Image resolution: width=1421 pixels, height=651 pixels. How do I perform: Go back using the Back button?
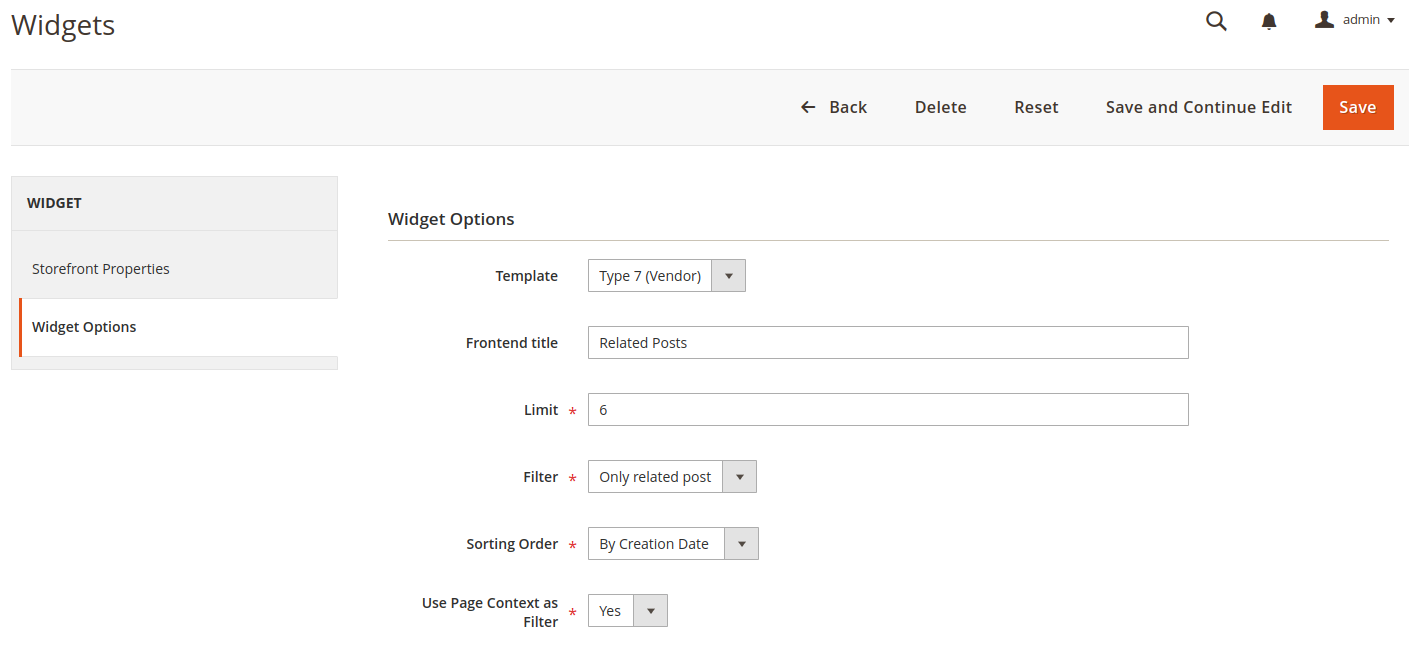(834, 107)
